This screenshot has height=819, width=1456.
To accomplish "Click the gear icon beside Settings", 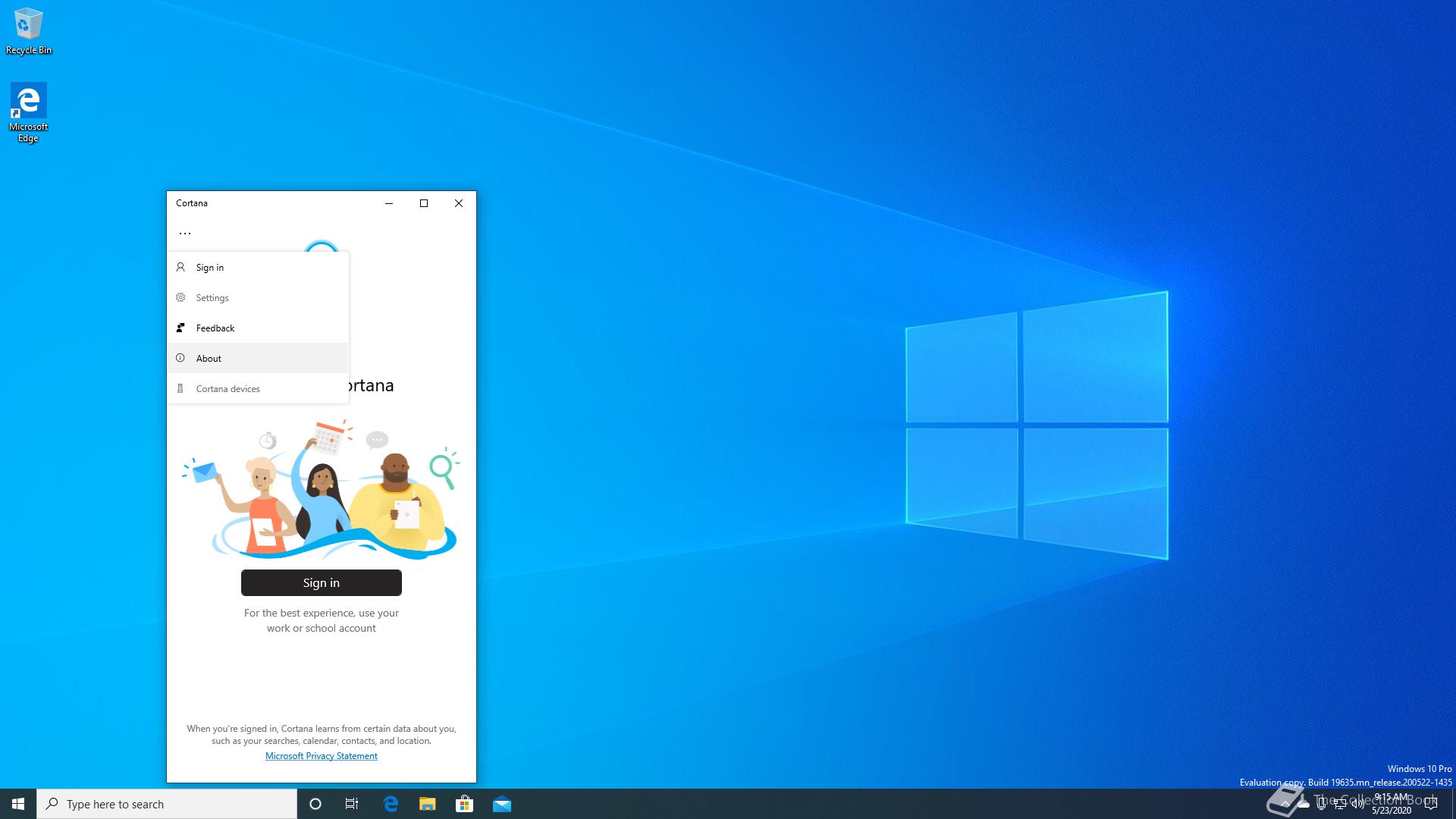I will tap(180, 297).
